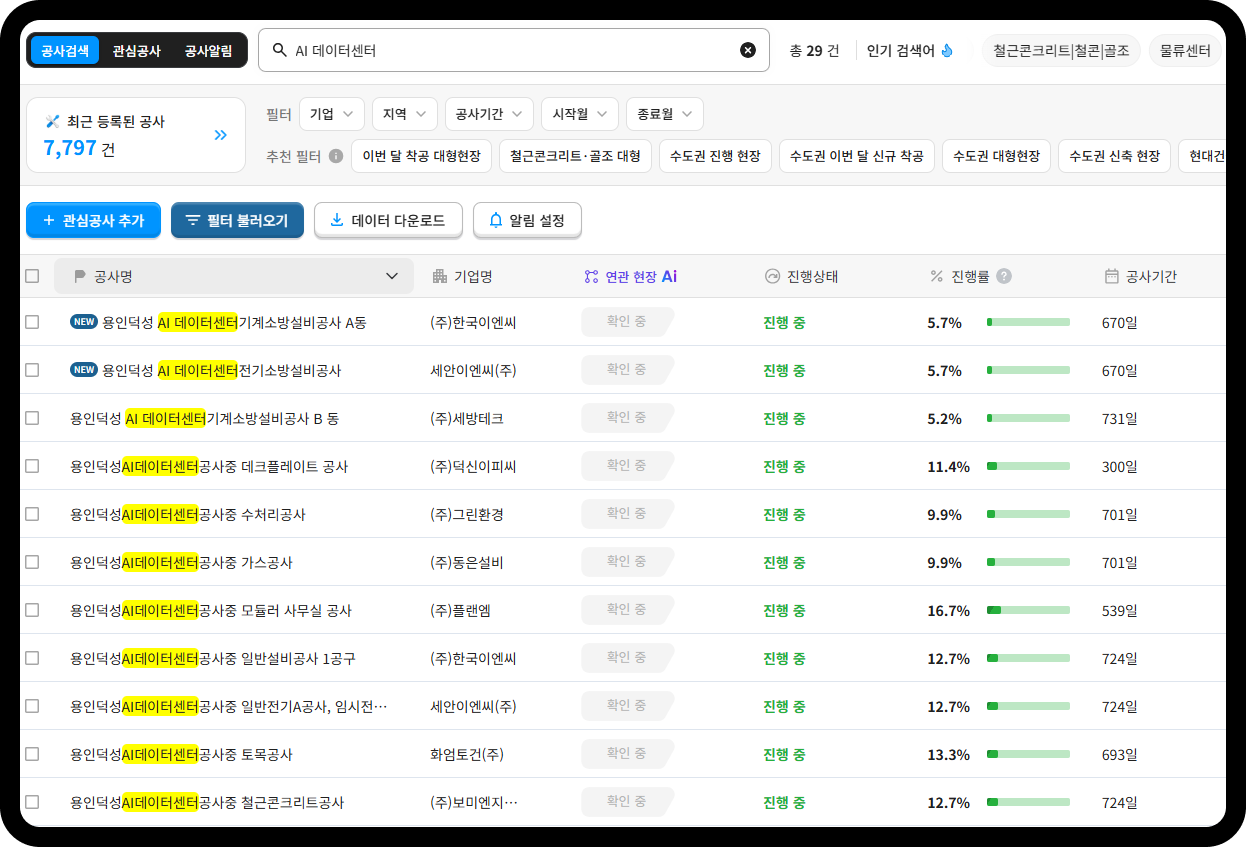Screen dimensions: 1246x847
Task: Click the calendar icon in 공사기간 header
Action: [x=1111, y=276]
